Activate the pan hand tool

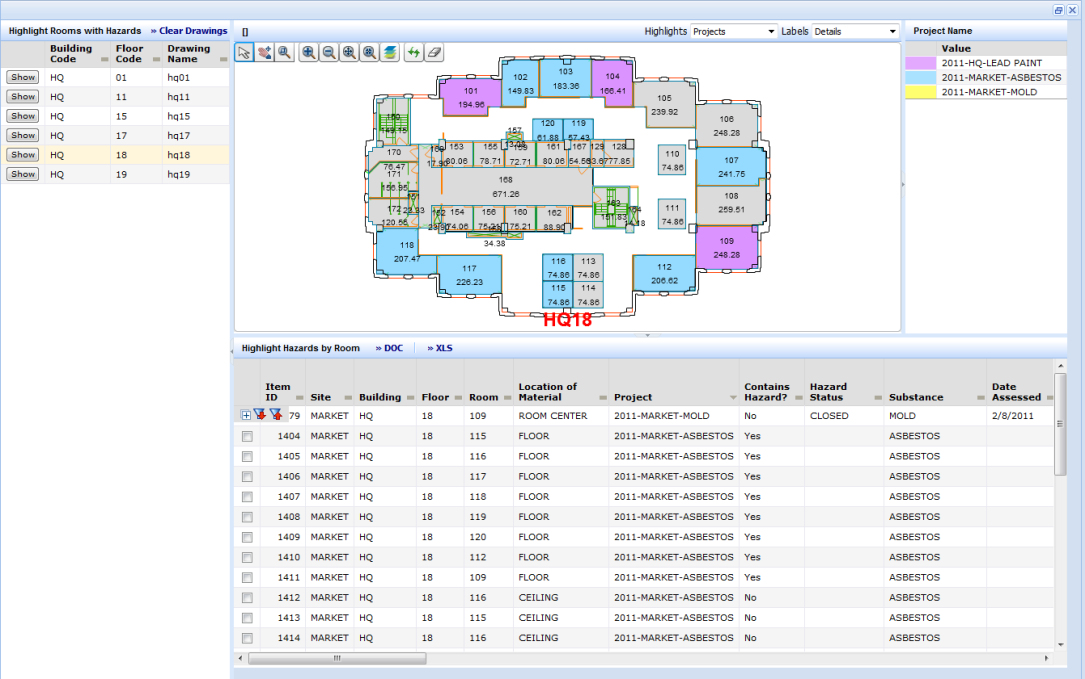tap(264, 53)
